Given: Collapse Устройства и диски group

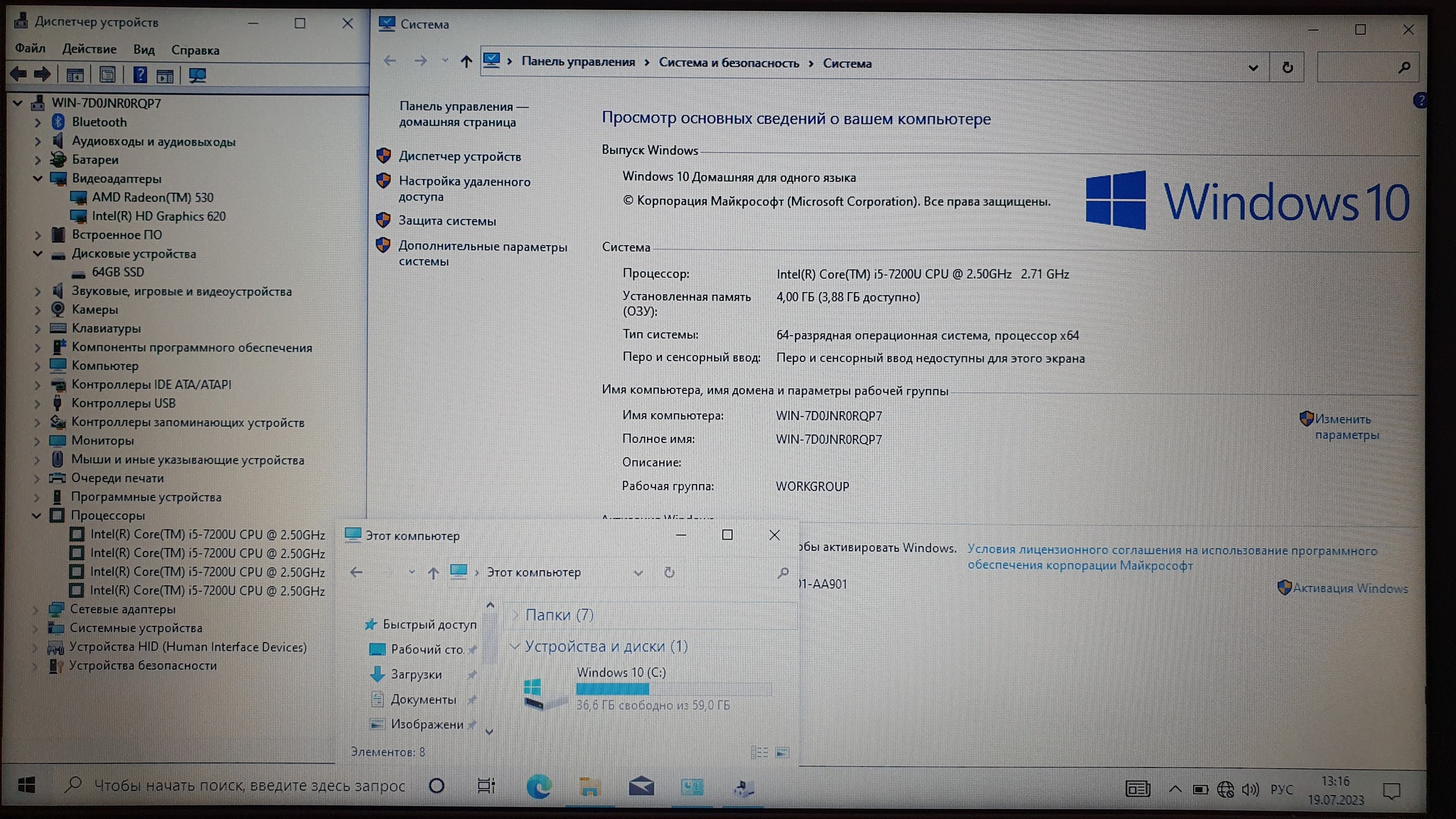Looking at the screenshot, I should (515, 646).
